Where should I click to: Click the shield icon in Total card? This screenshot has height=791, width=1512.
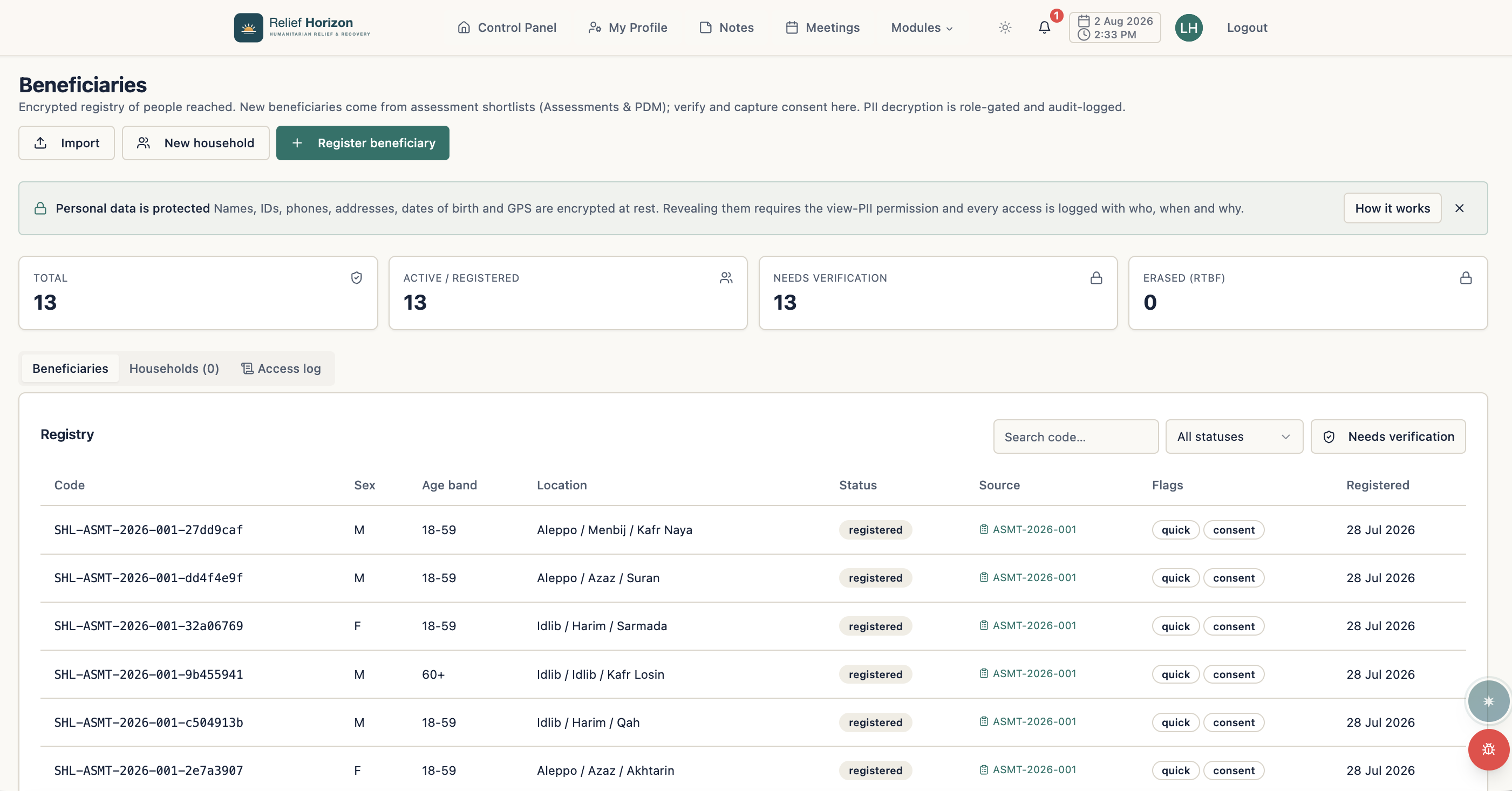click(x=356, y=277)
